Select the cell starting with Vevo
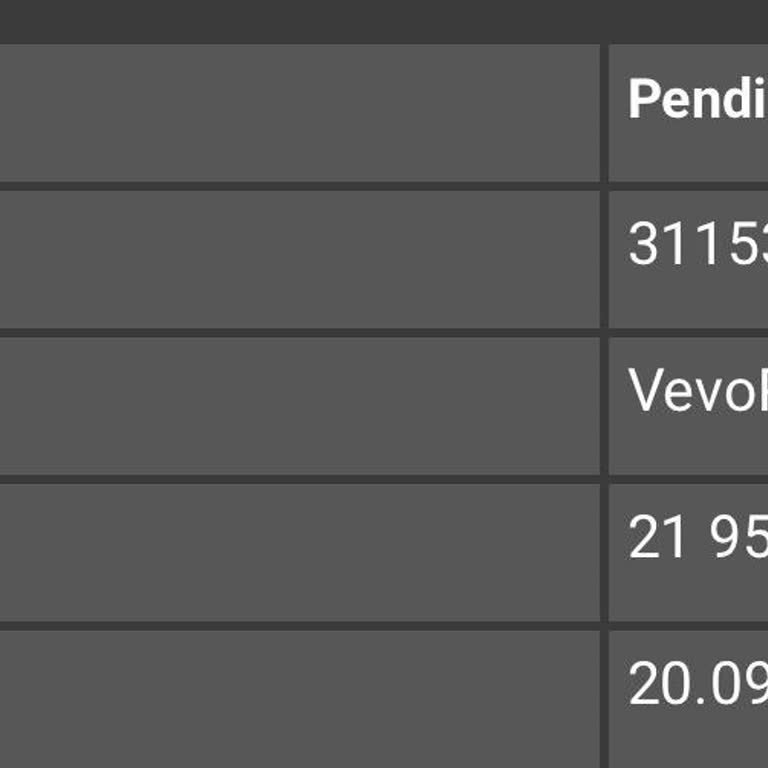The height and width of the screenshot is (768, 768). pyautogui.click(x=690, y=405)
